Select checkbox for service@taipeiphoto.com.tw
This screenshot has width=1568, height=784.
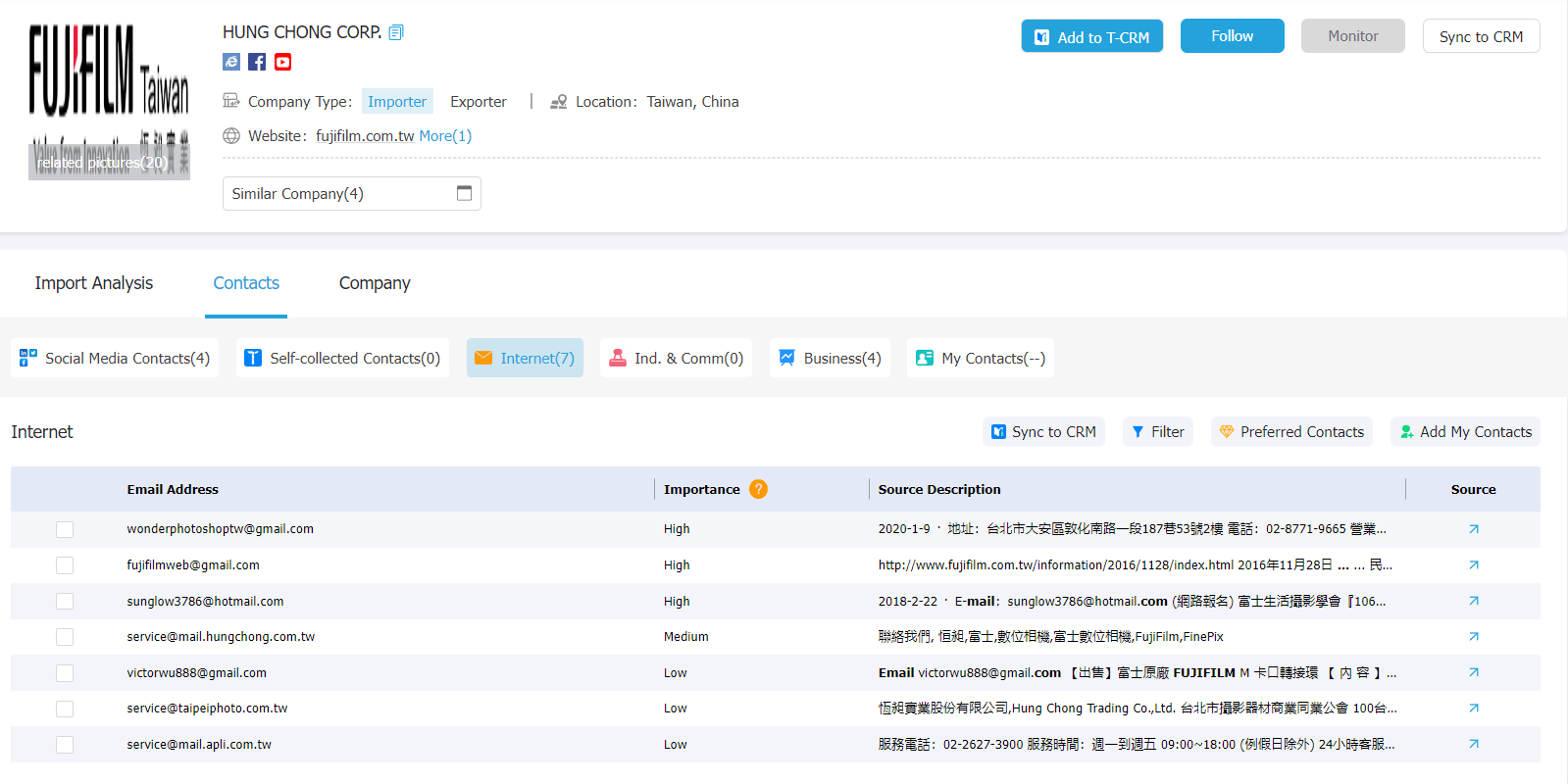[65, 709]
